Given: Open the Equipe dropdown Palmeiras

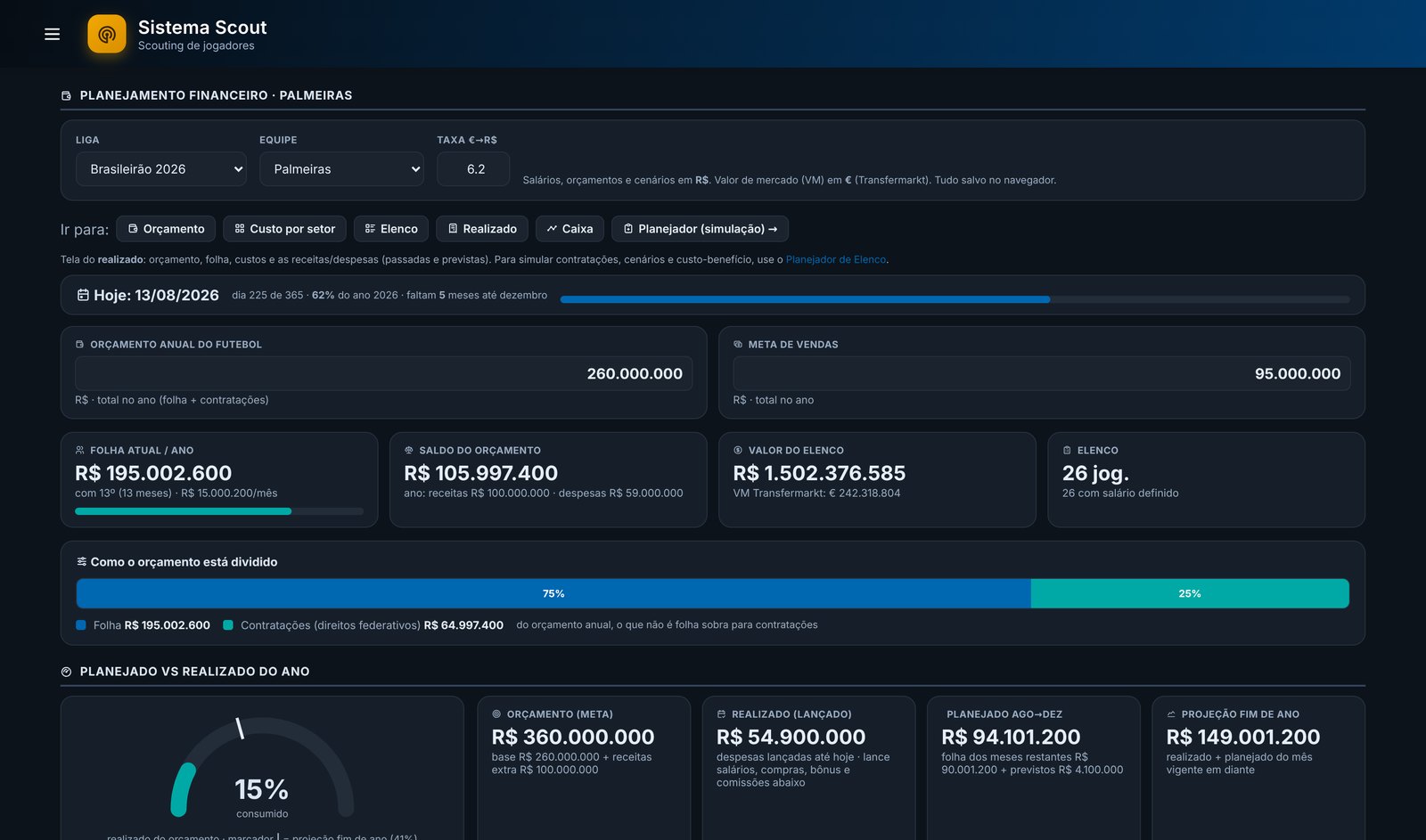Looking at the screenshot, I should click(341, 169).
